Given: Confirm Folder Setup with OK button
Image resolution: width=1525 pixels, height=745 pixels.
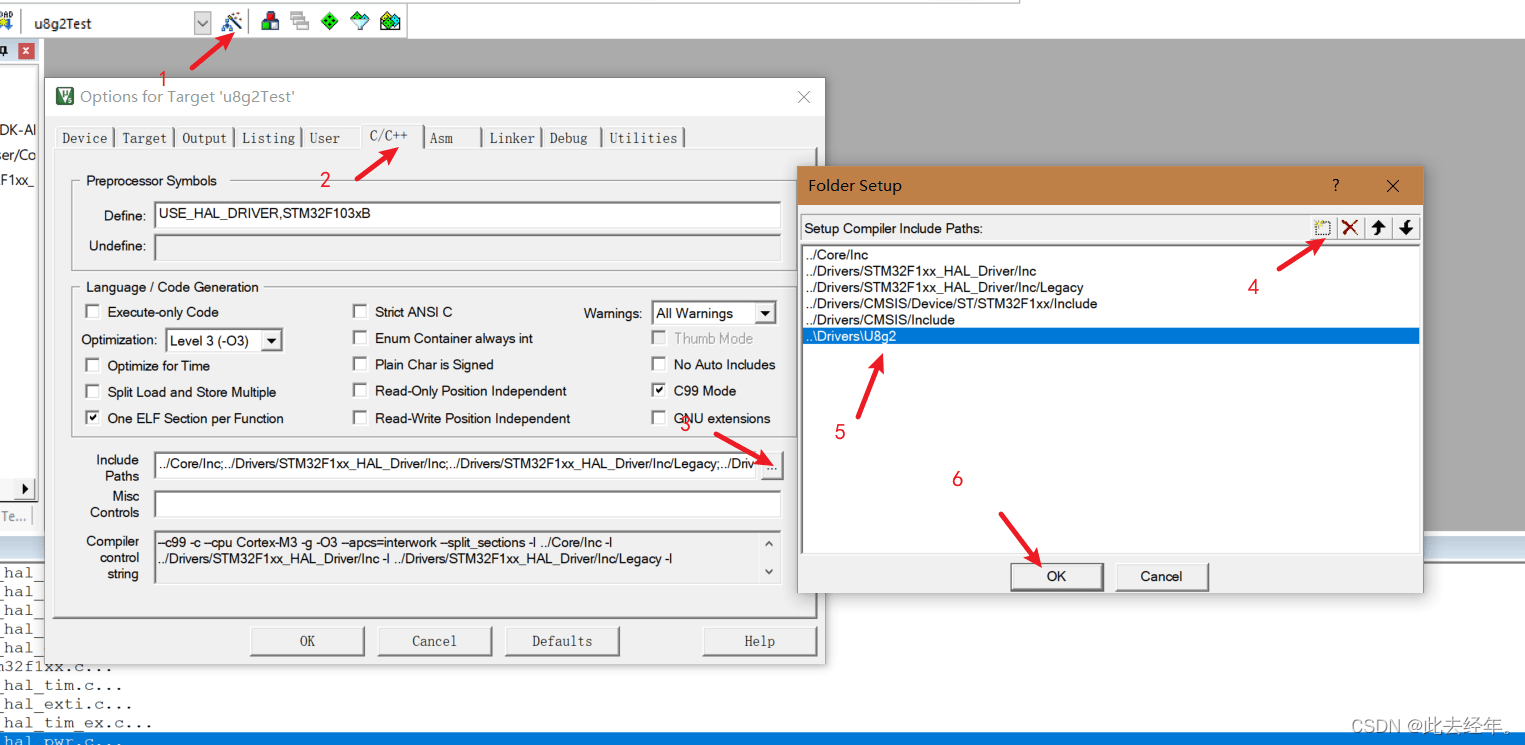Looking at the screenshot, I should pos(1056,576).
